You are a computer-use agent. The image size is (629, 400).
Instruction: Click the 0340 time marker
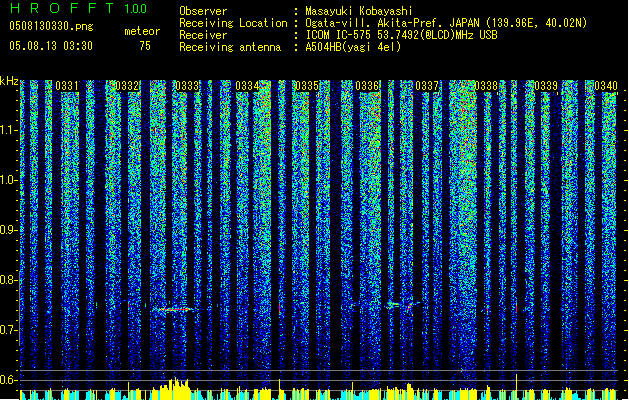click(606, 86)
